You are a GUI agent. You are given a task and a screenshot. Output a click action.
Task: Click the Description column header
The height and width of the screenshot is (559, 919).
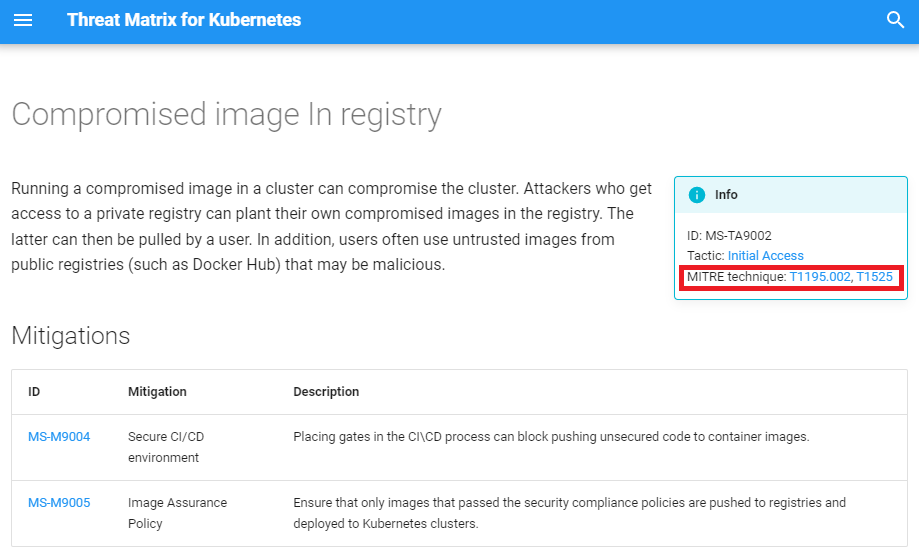(x=326, y=392)
